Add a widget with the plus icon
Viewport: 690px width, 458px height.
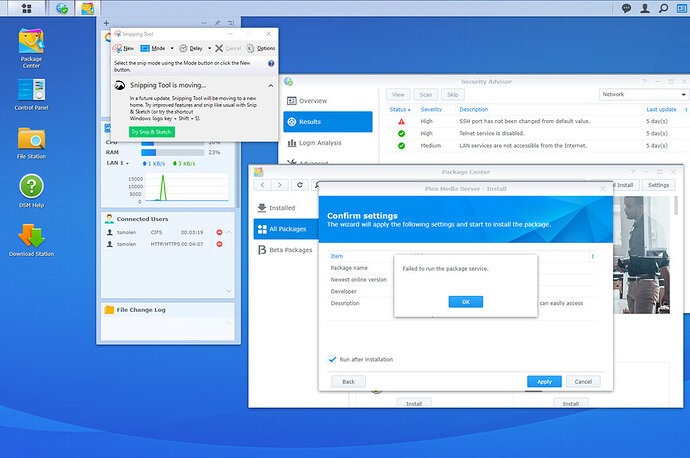106,23
